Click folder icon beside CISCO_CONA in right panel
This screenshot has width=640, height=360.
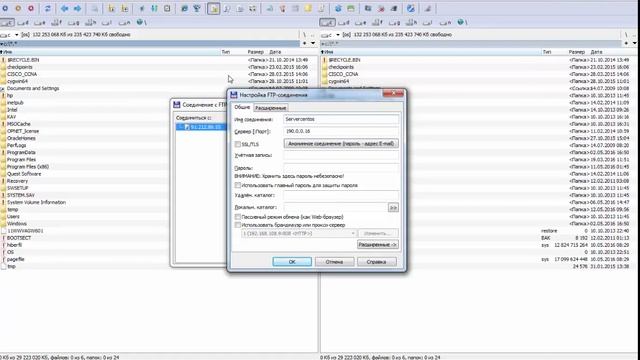[x=324, y=74]
